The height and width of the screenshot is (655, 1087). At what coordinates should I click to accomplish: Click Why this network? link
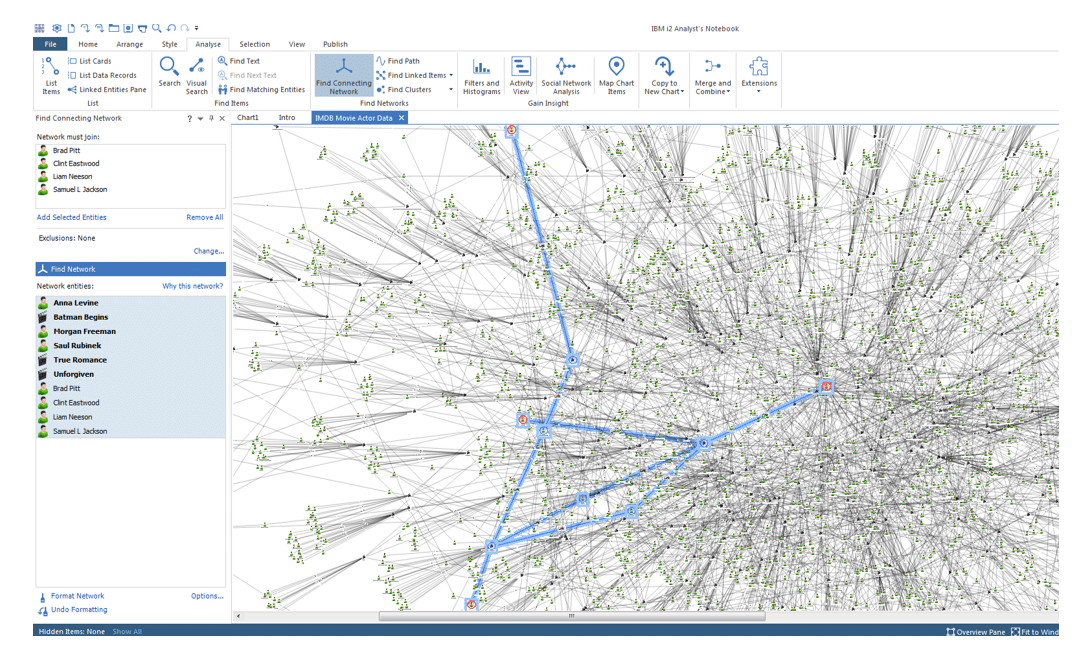pyautogui.click(x=193, y=286)
